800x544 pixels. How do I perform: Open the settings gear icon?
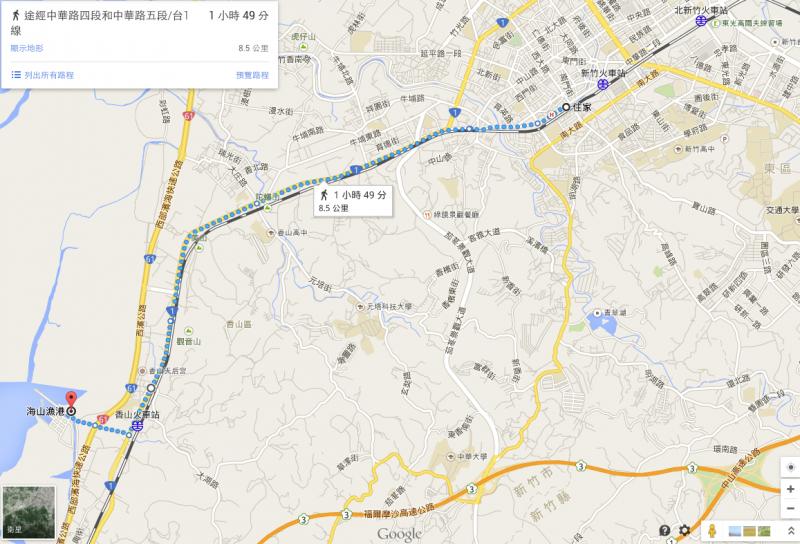(684, 530)
